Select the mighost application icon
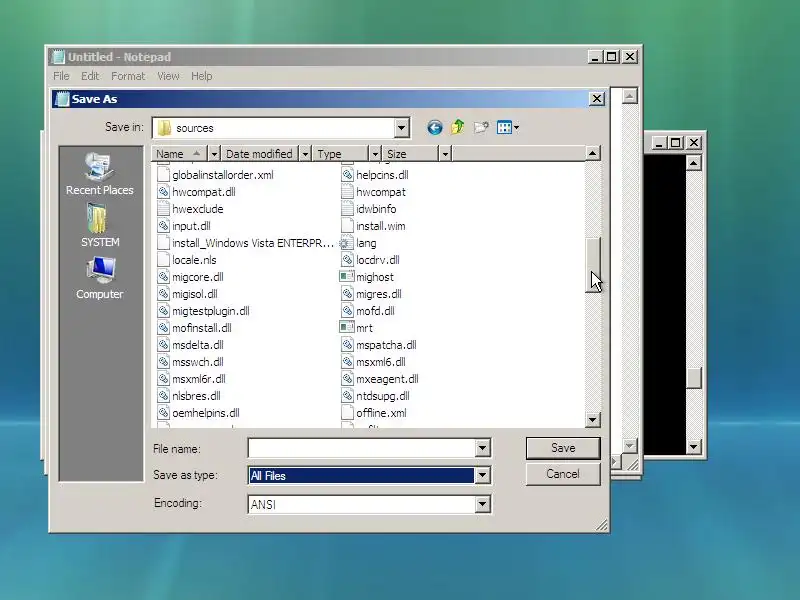The width and height of the screenshot is (800, 600). [x=347, y=277]
